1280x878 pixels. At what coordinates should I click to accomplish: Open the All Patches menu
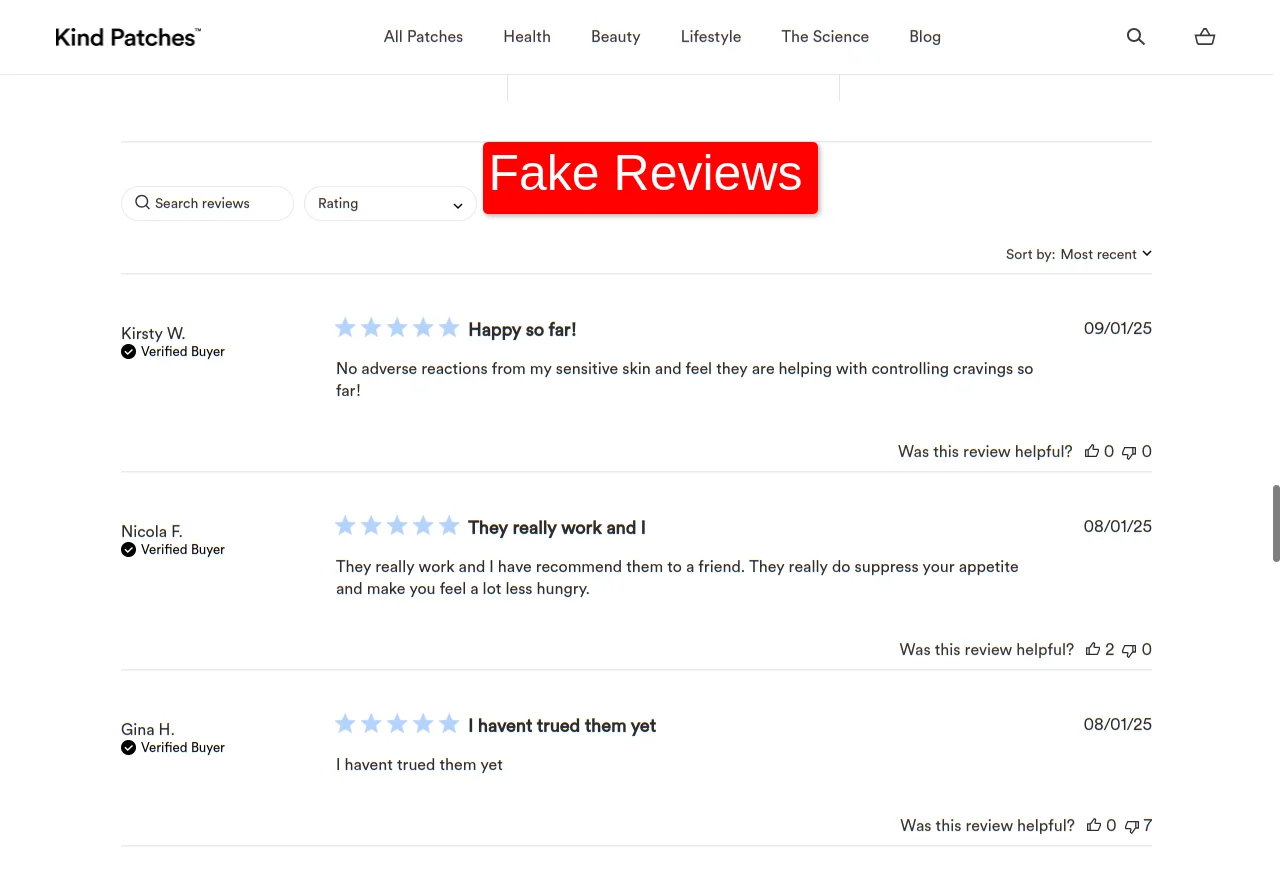(423, 37)
